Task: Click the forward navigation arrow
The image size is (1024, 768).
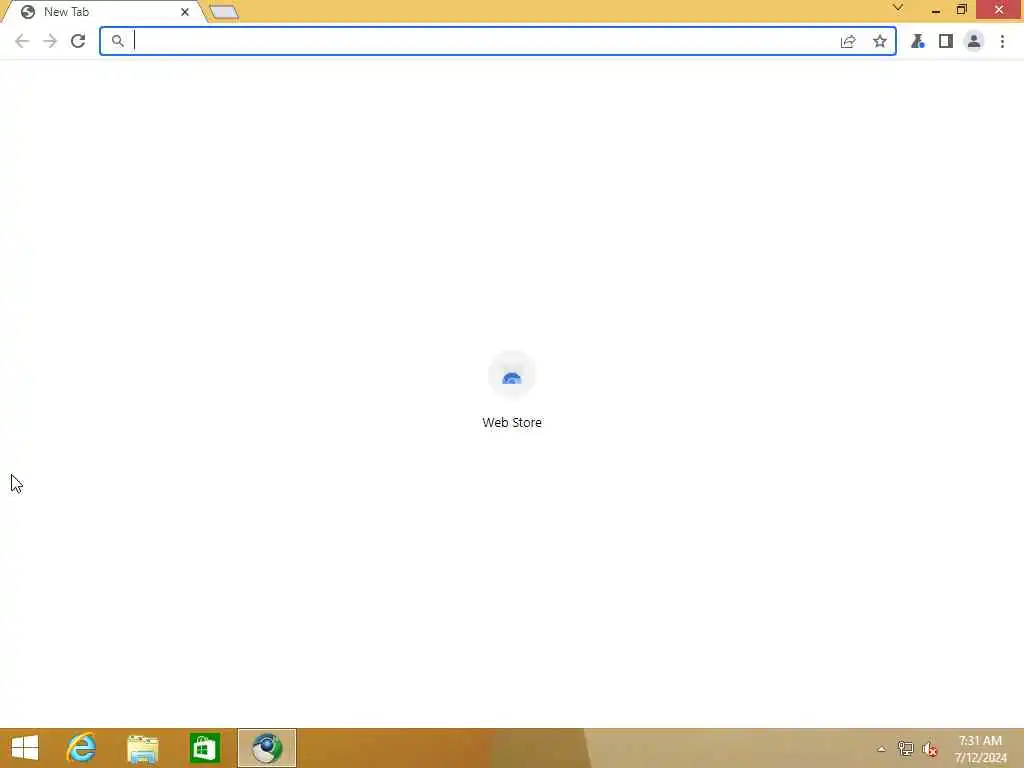Action: (x=50, y=41)
